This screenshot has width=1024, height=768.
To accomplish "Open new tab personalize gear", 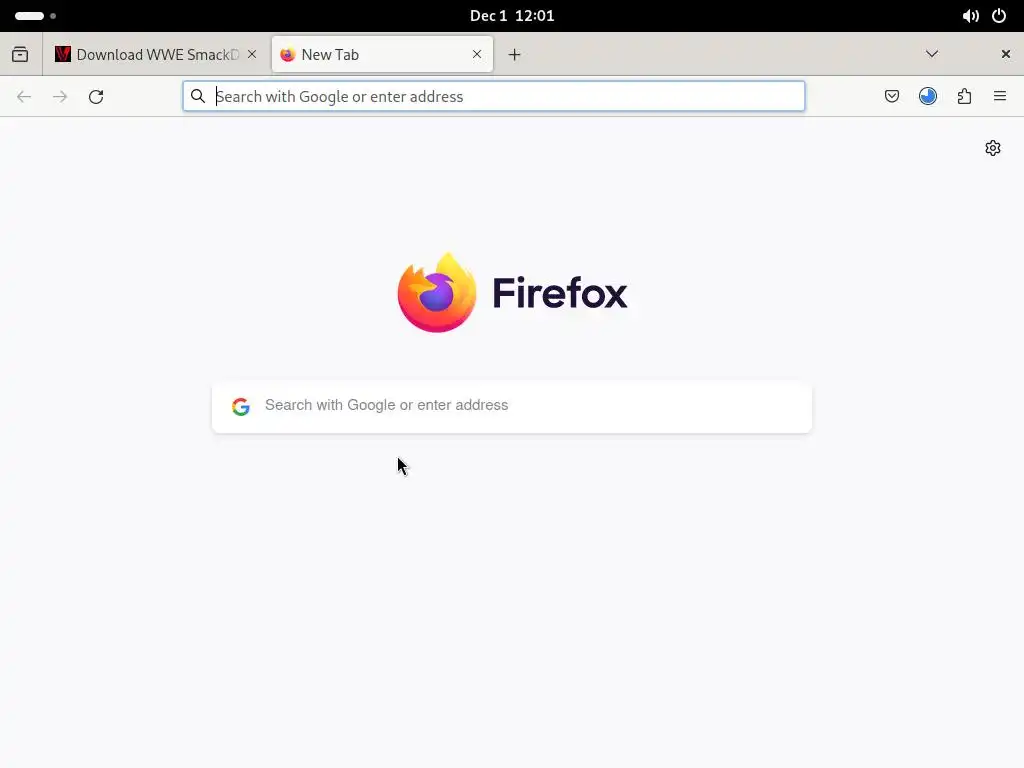I will pos(993,148).
